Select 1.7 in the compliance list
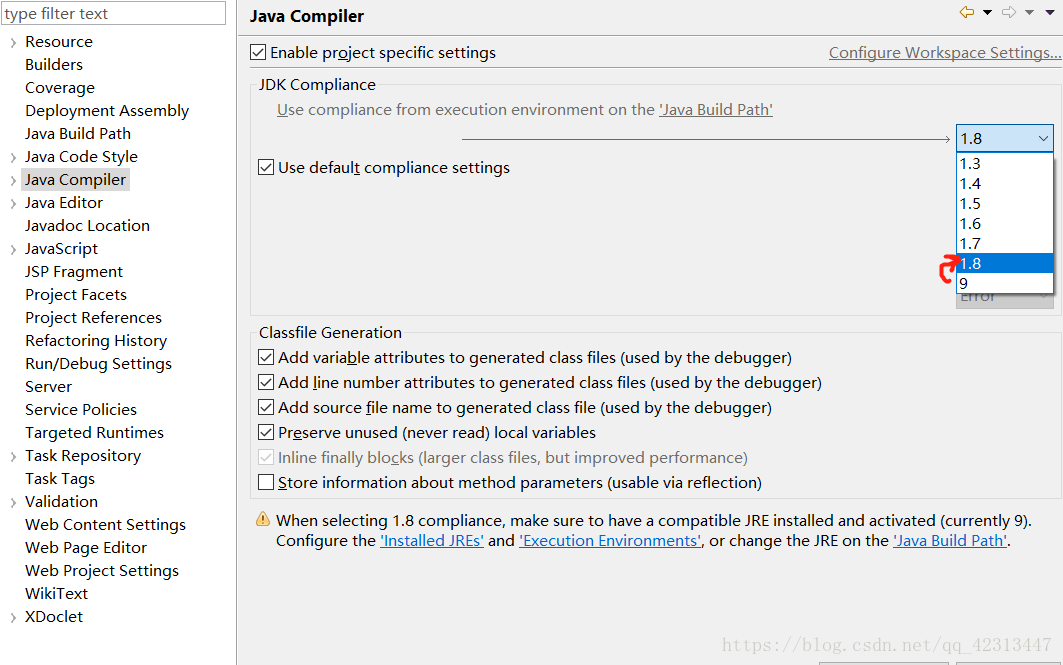This screenshot has height=665, width=1063. pos(1003,243)
